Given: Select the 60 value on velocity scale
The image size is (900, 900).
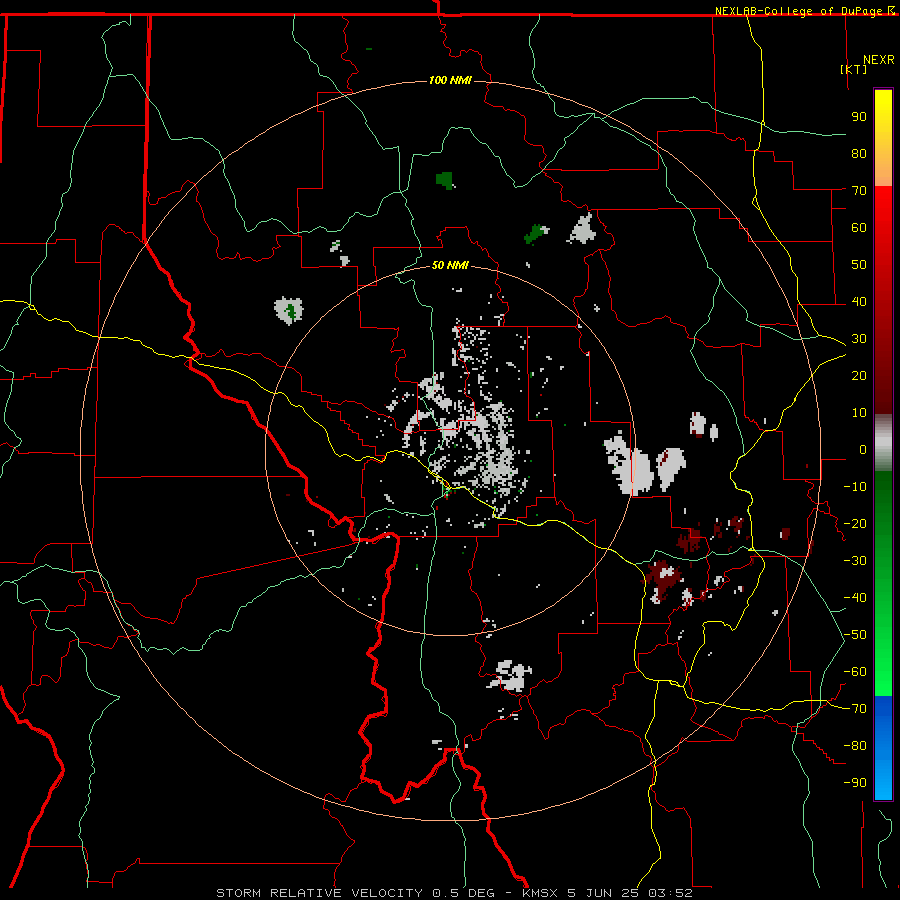Looking at the screenshot, I should 859,227.
